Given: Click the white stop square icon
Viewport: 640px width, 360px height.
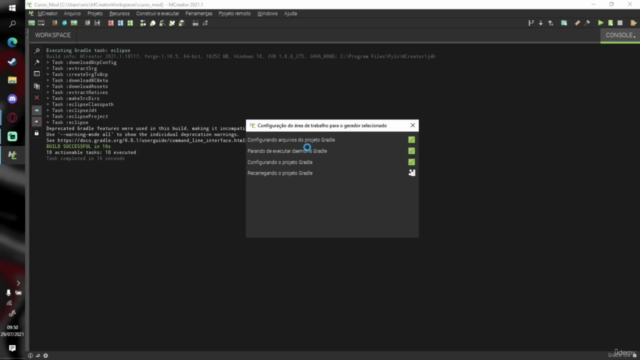Looking at the screenshot, I should (x=620, y=23).
